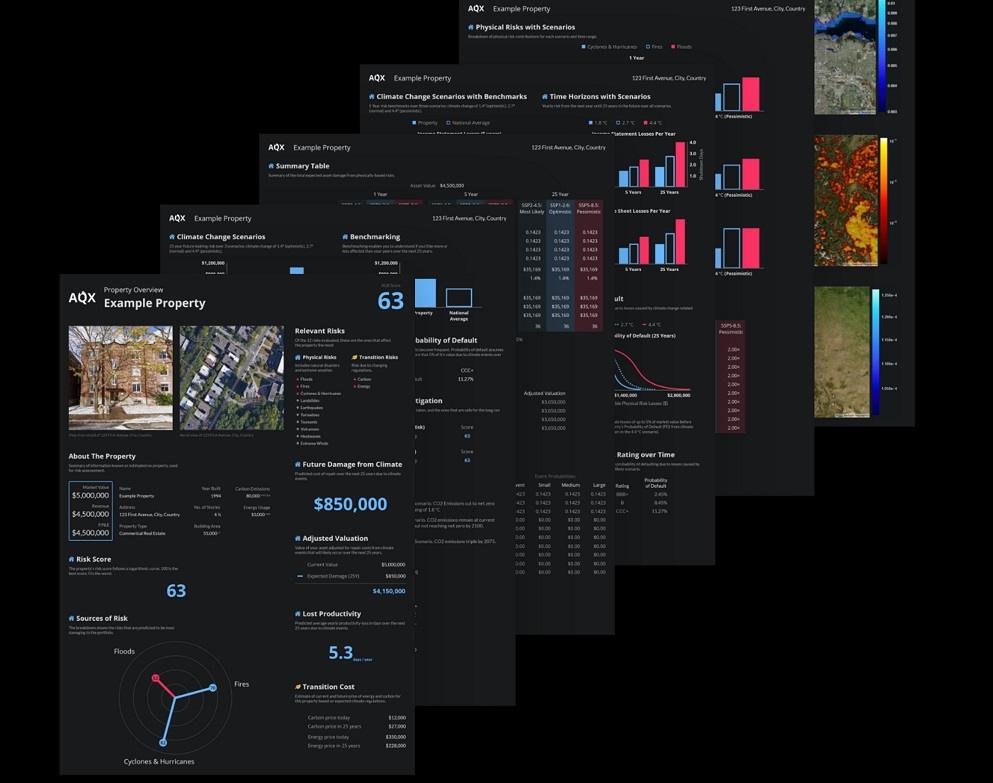The width and height of the screenshot is (993, 783).
Task: Click the About The Property heading
Action: coord(102,456)
